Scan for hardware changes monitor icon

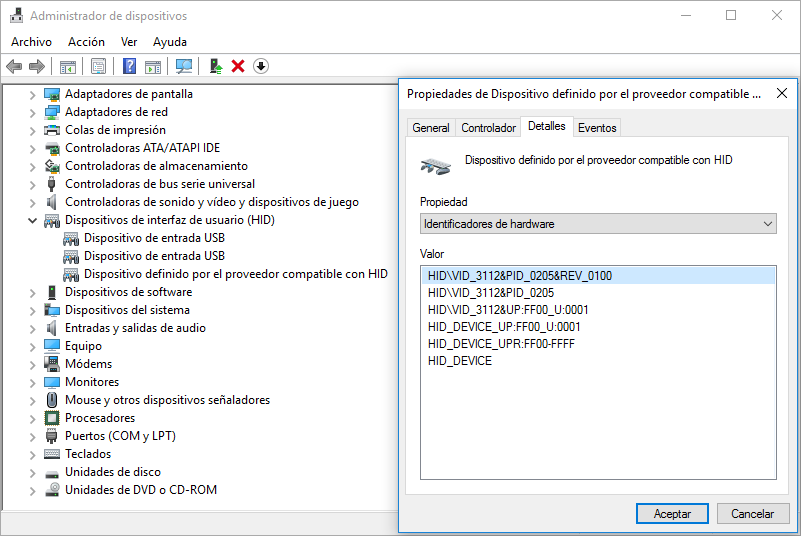184,66
